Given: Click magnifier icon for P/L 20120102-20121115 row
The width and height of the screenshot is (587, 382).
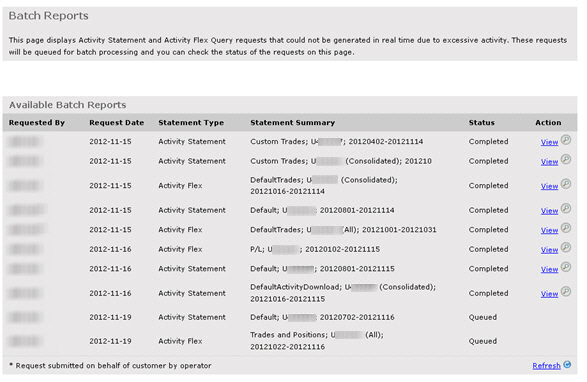Looking at the screenshot, I should [x=566, y=248].
